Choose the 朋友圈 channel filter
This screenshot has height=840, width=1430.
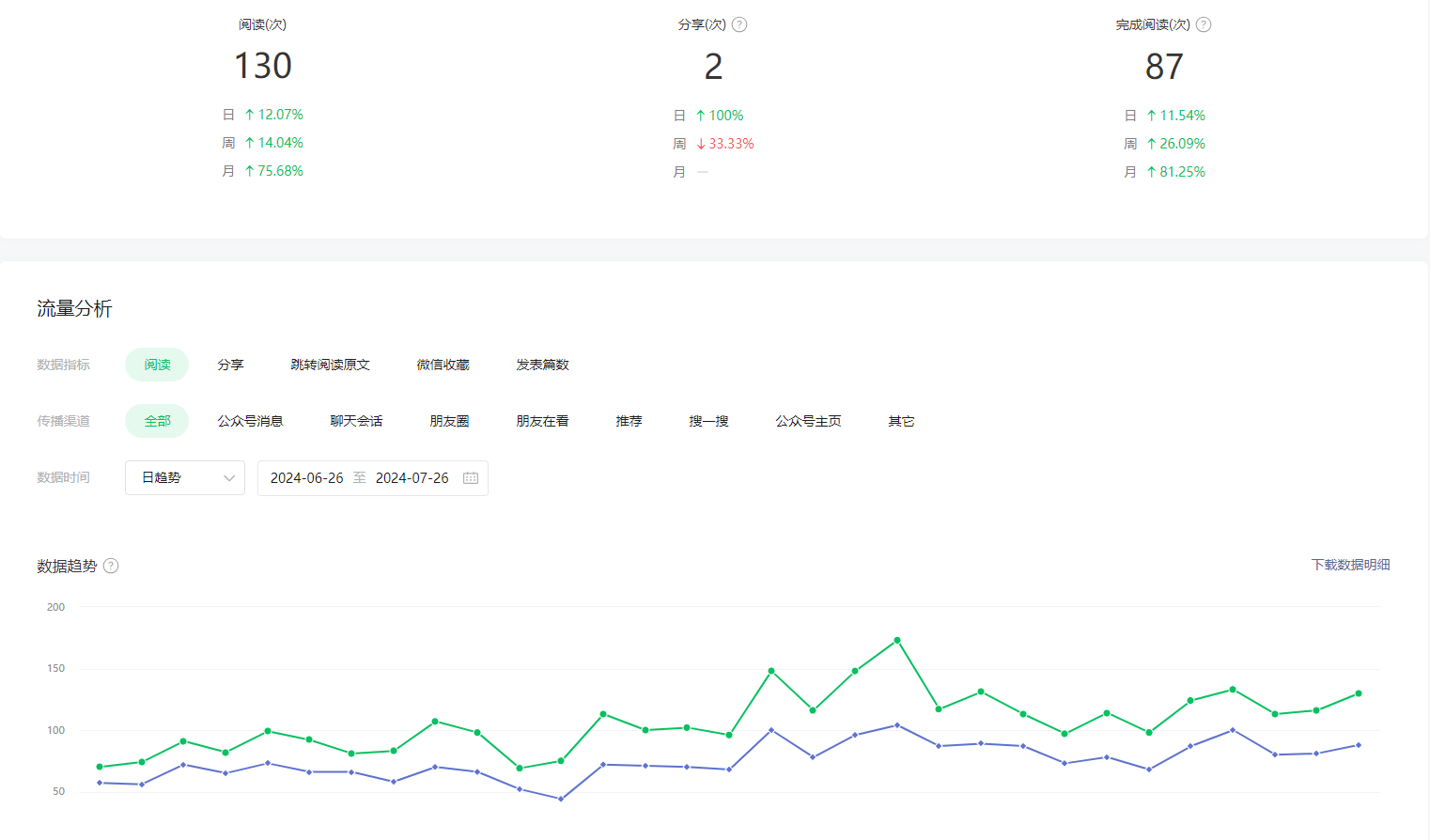[449, 421]
